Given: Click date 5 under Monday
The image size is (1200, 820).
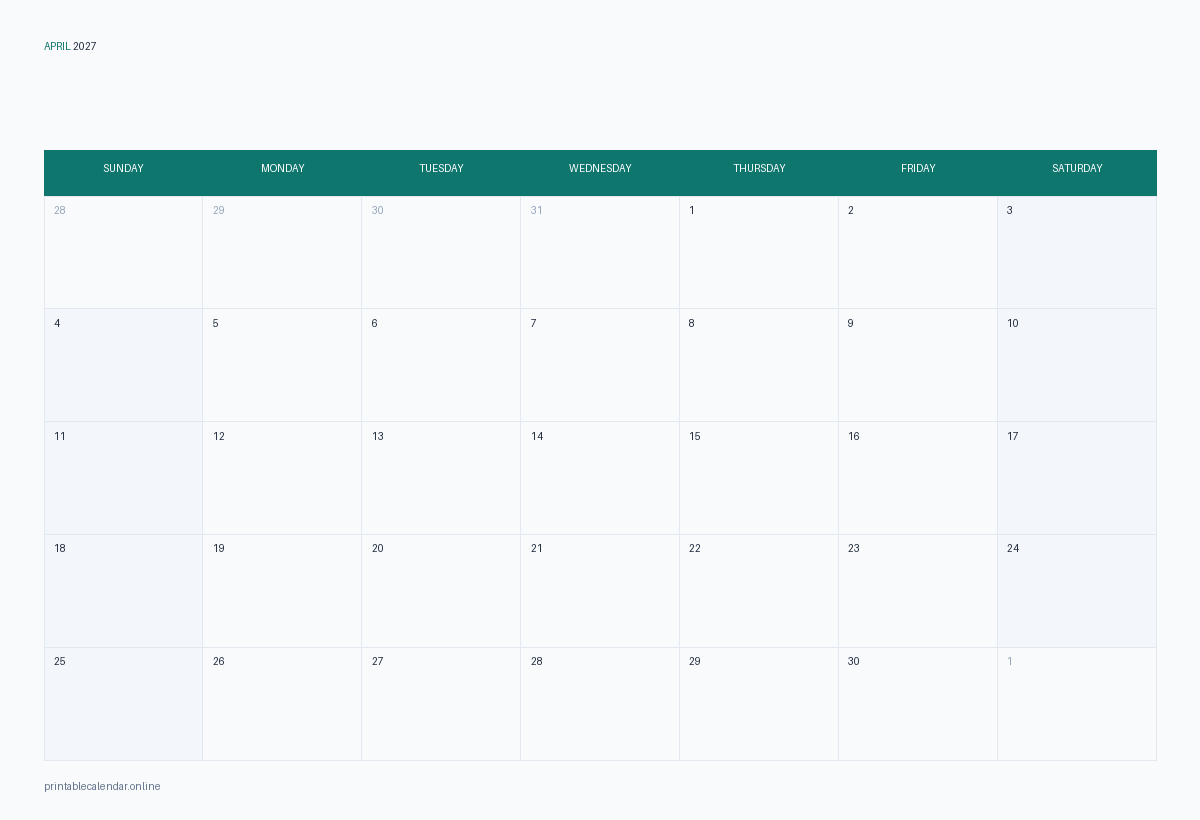Looking at the screenshot, I should click(x=216, y=324).
